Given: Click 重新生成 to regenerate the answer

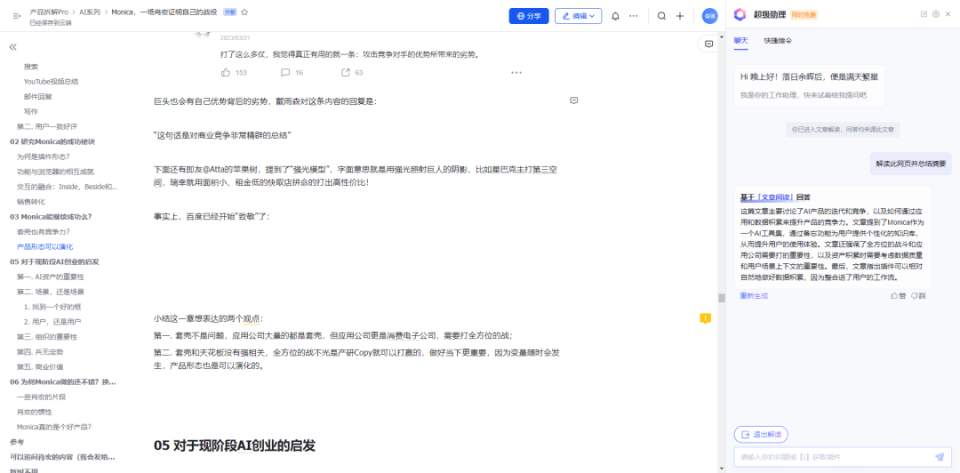Looking at the screenshot, I should coord(754,296).
